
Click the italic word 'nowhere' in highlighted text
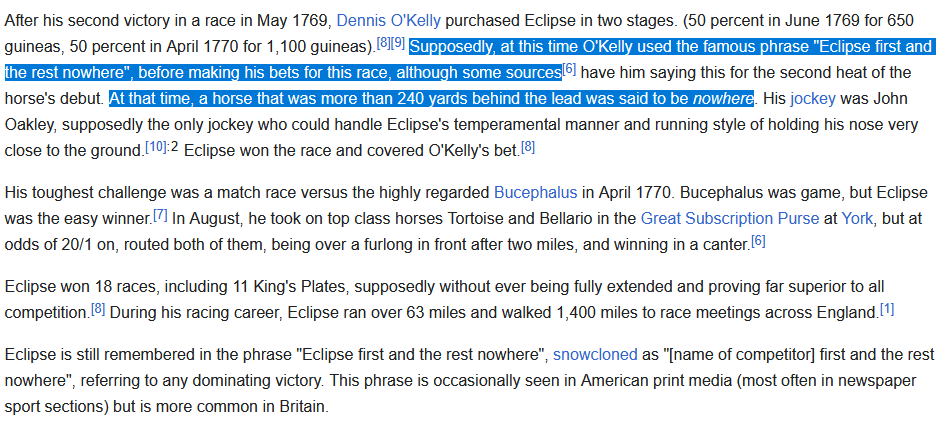click(x=722, y=99)
